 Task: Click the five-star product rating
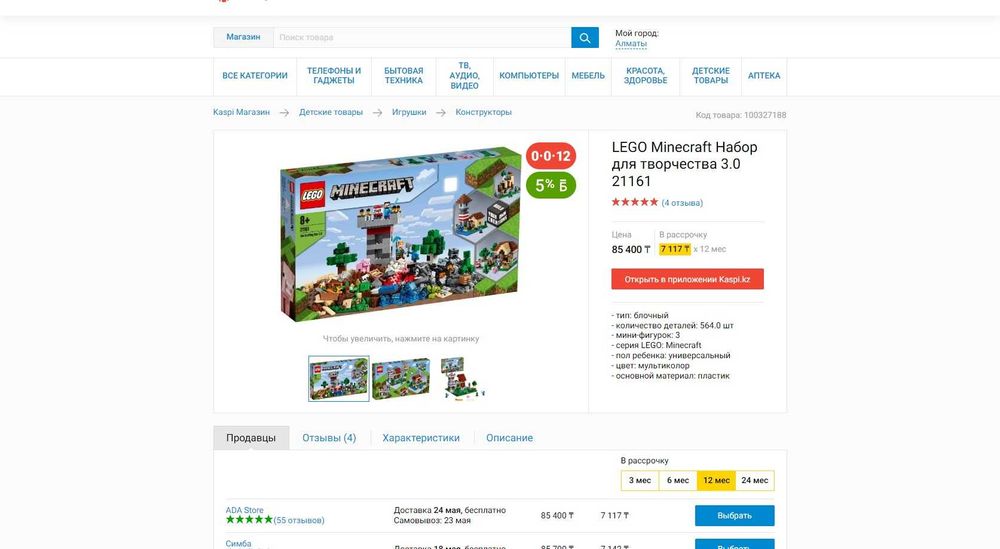(635, 202)
